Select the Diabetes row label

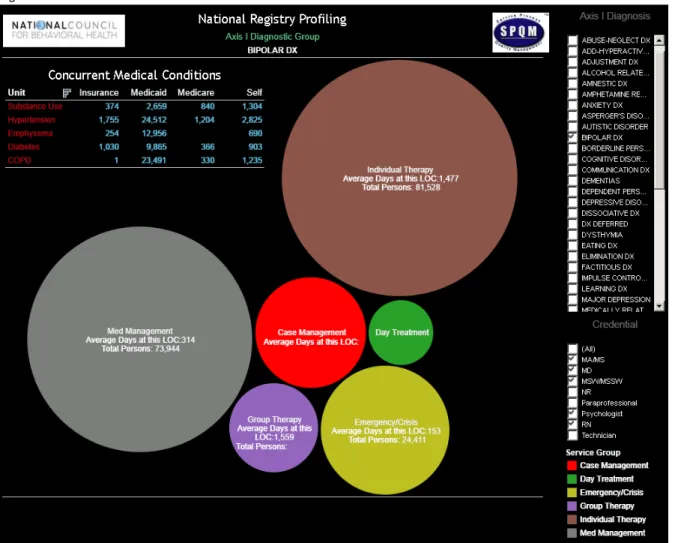click(x=24, y=147)
